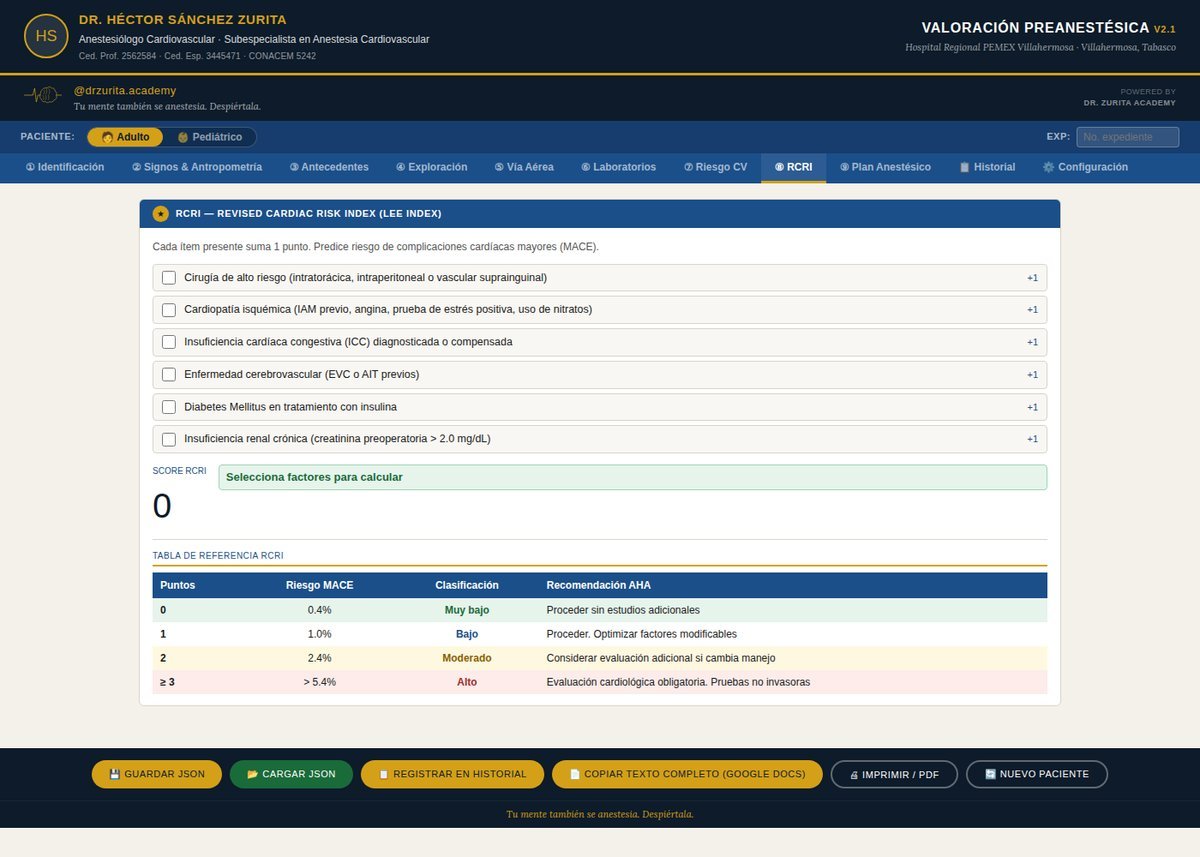Click +1 on Diabetes Mellitus row
The width and height of the screenshot is (1200, 857).
1032,407
